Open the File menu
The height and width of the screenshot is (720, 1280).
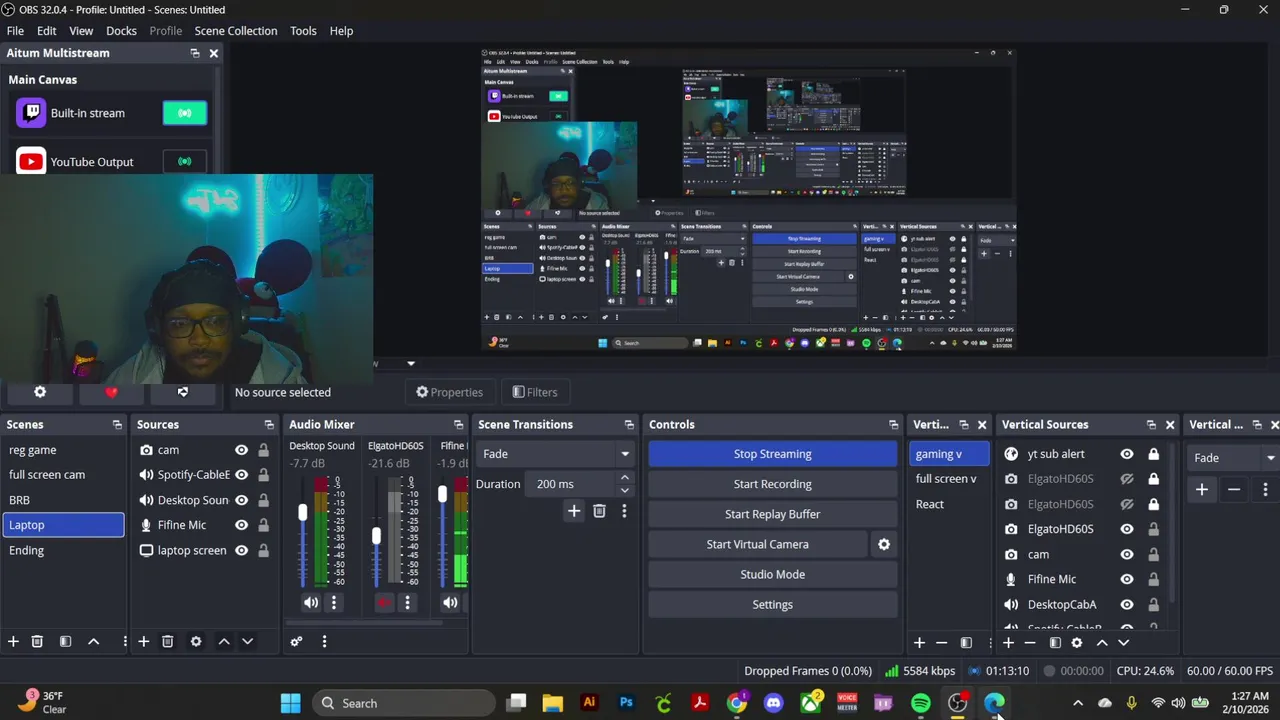(15, 31)
